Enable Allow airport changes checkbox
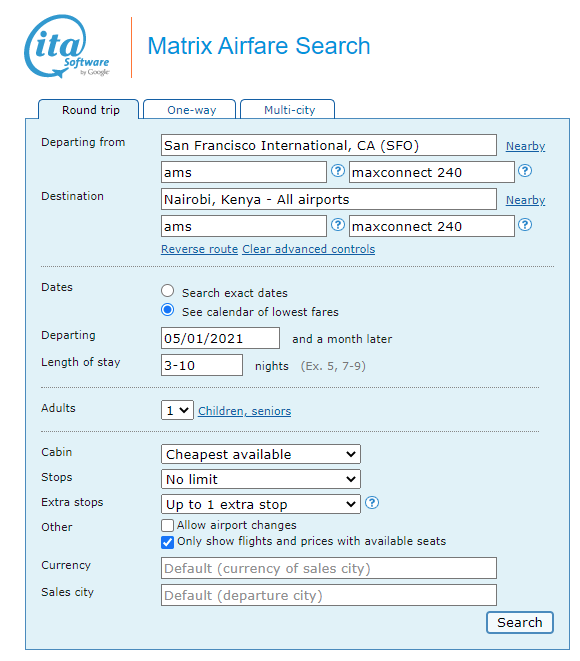580x661 pixels. (x=167, y=525)
